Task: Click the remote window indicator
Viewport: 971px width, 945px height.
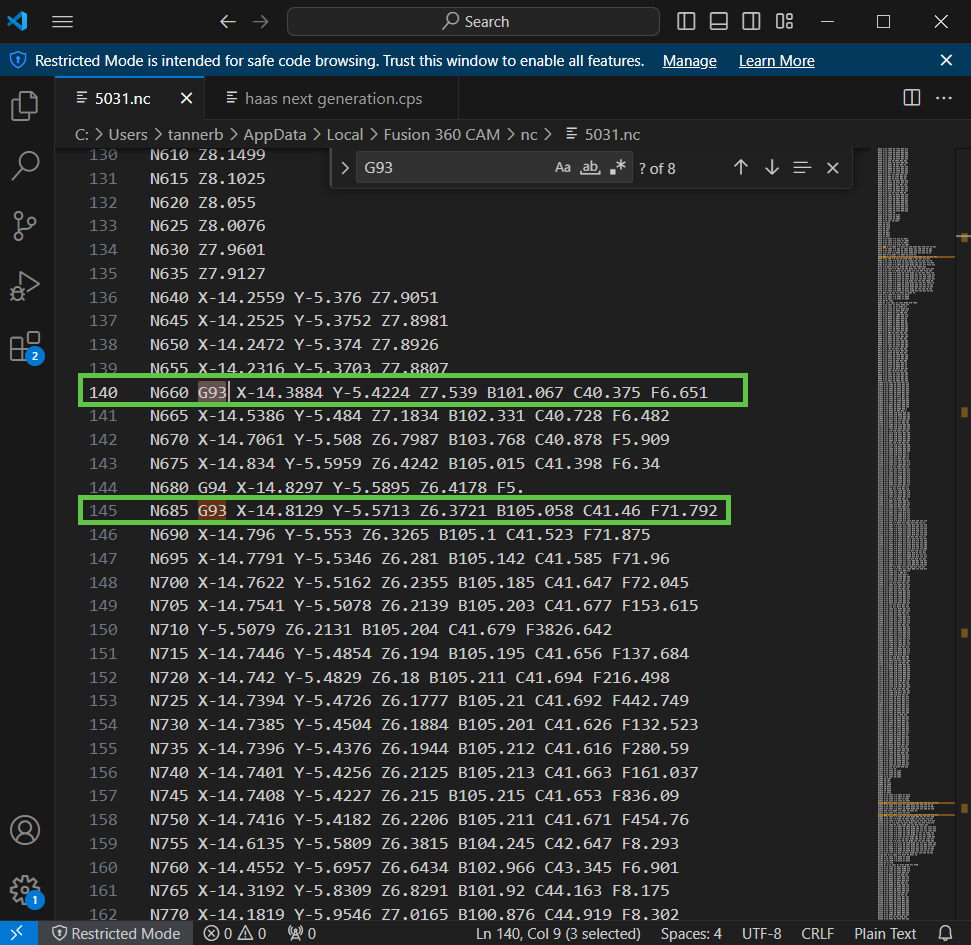Action: 18,933
